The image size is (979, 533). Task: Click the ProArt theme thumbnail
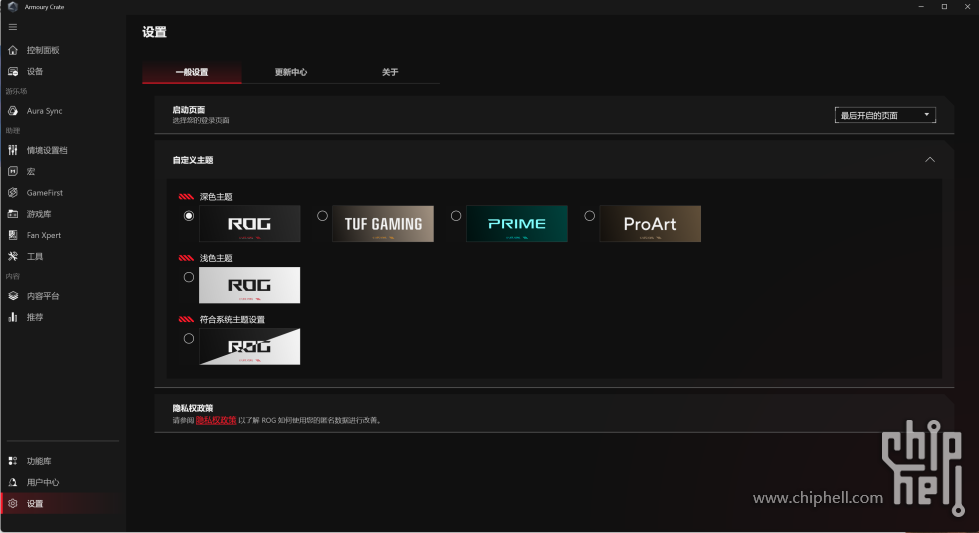tap(650, 223)
